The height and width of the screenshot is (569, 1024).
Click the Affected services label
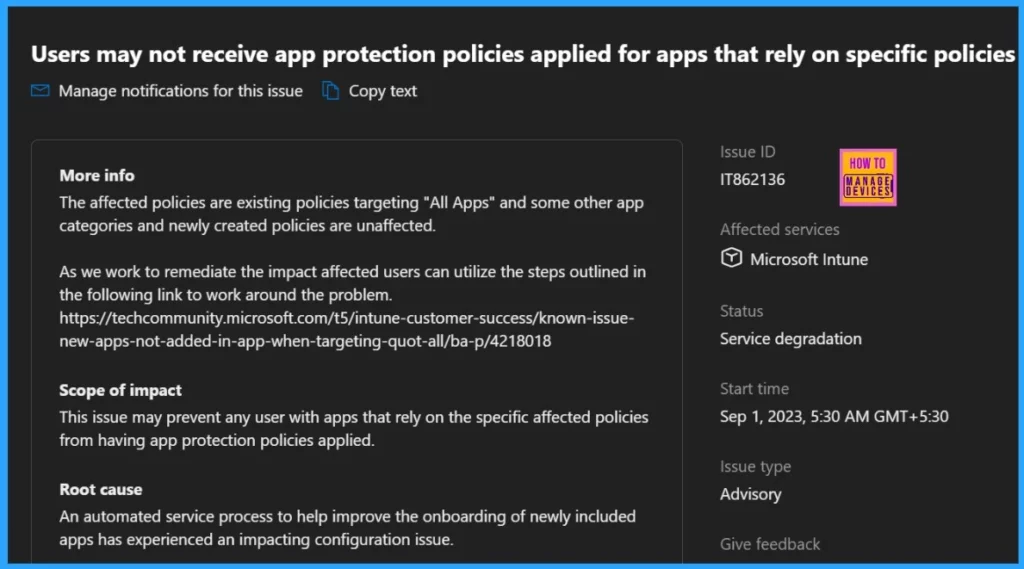(x=780, y=230)
